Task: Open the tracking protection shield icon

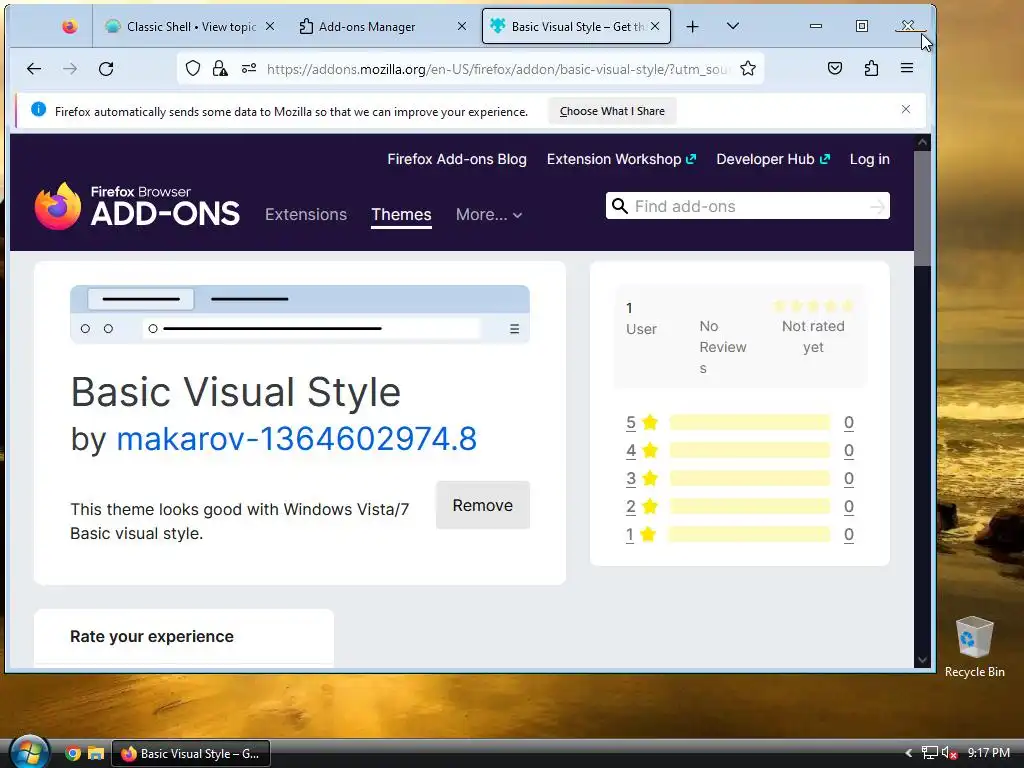Action: 193,69
